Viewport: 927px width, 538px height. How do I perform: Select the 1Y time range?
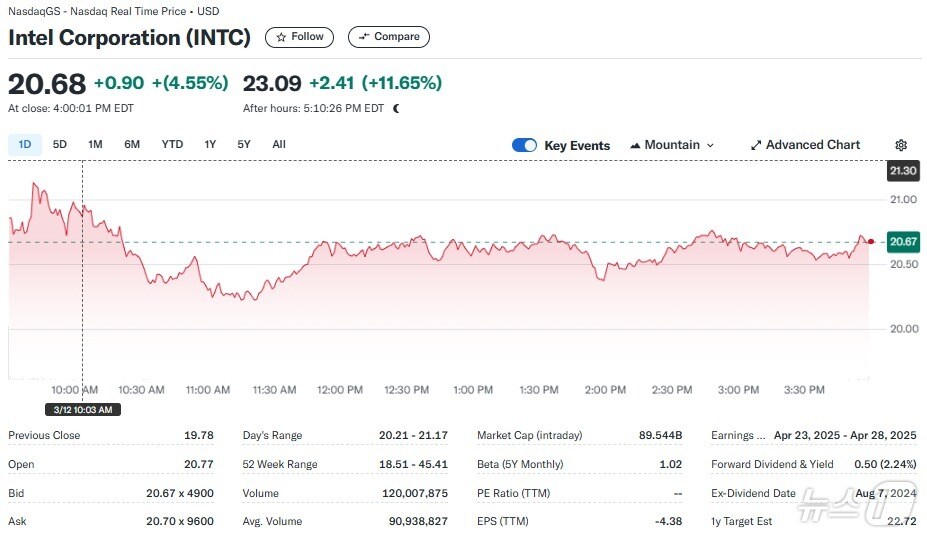point(210,144)
